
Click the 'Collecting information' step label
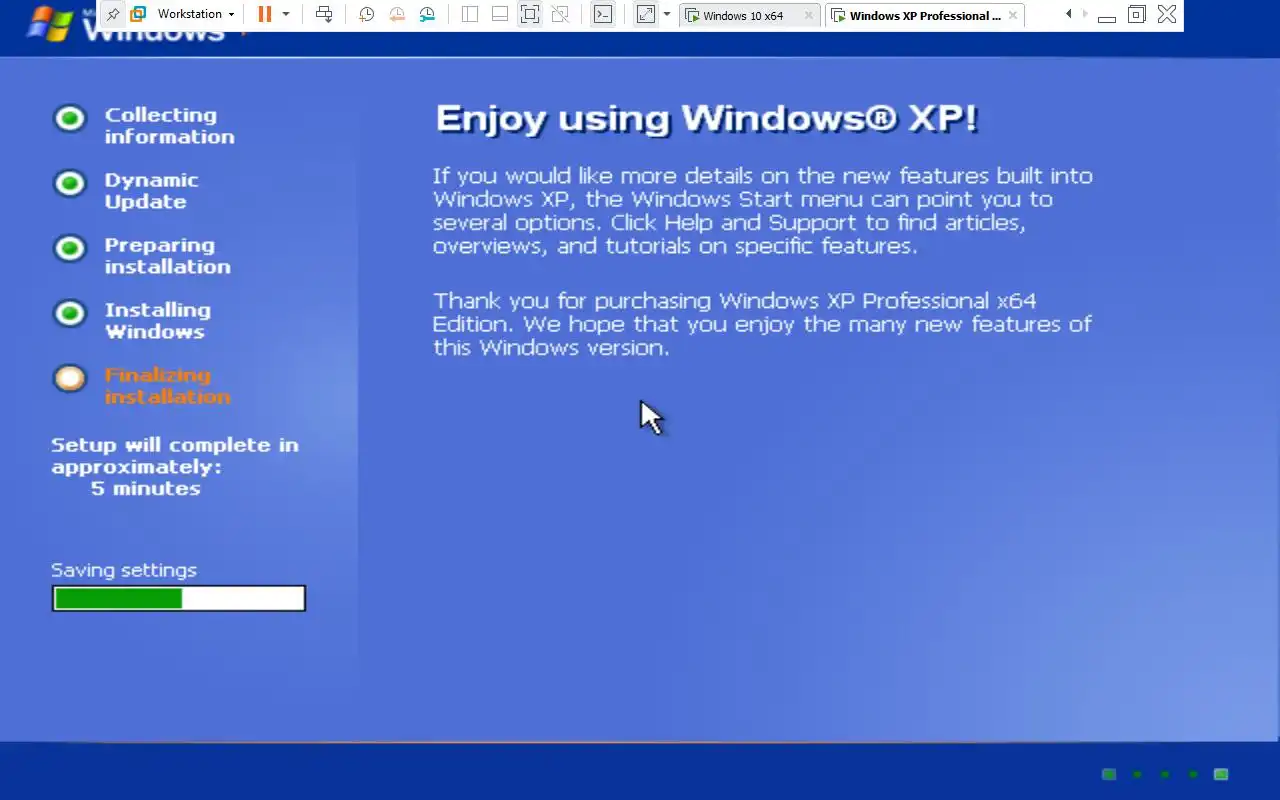tap(170, 126)
